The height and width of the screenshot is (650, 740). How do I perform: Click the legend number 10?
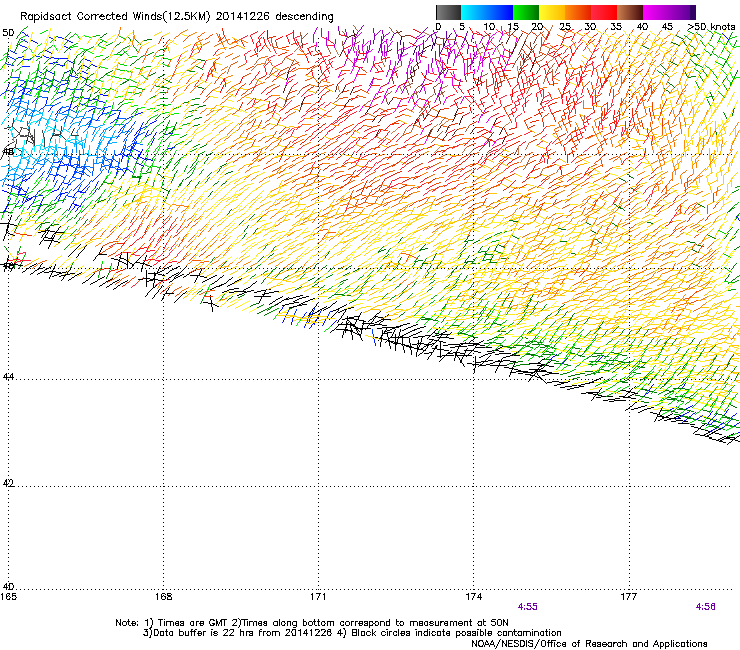[x=489, y=26]
